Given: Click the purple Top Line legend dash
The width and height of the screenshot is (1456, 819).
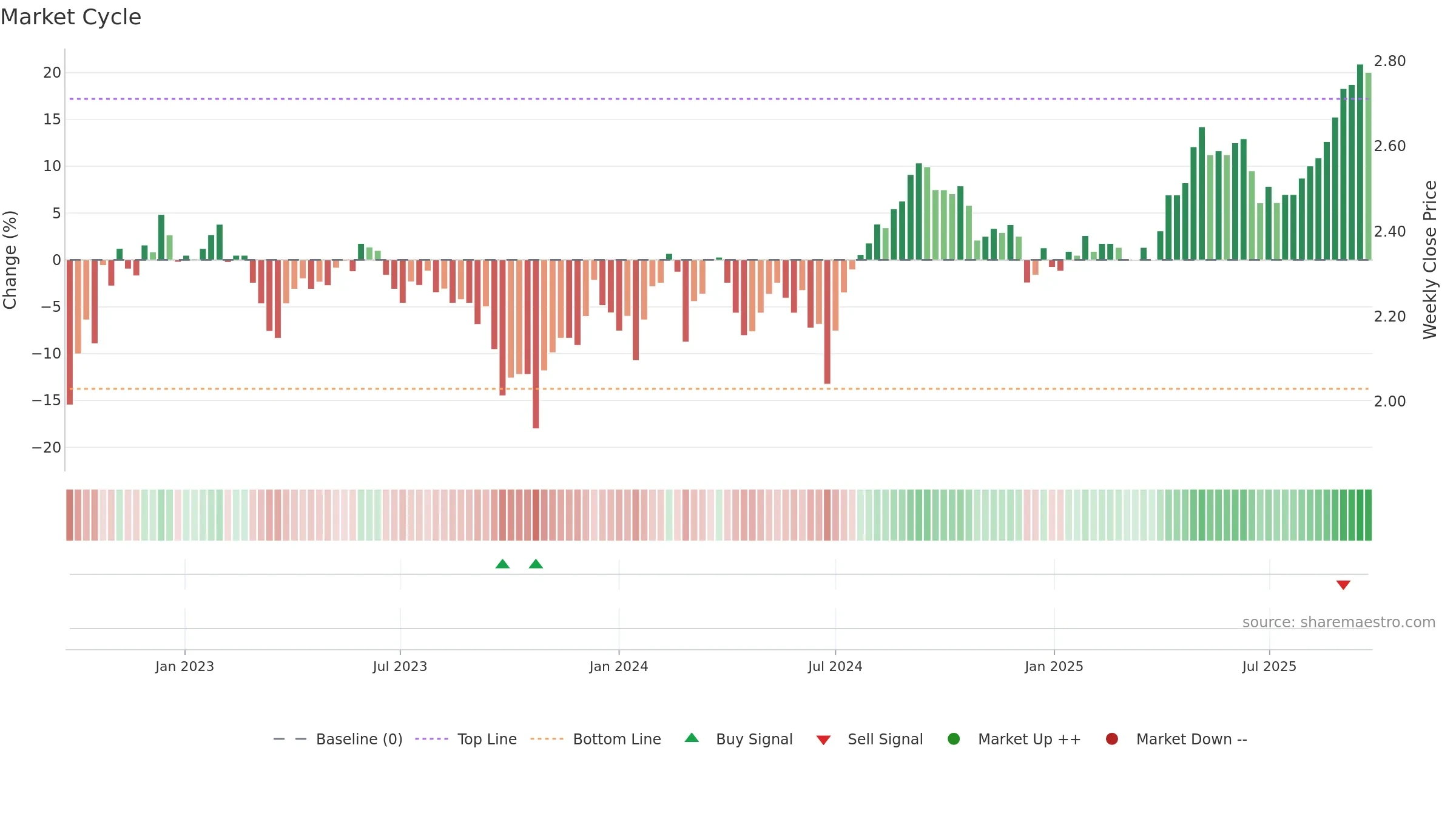Looking at the screenshot, I should click(431, 739).
